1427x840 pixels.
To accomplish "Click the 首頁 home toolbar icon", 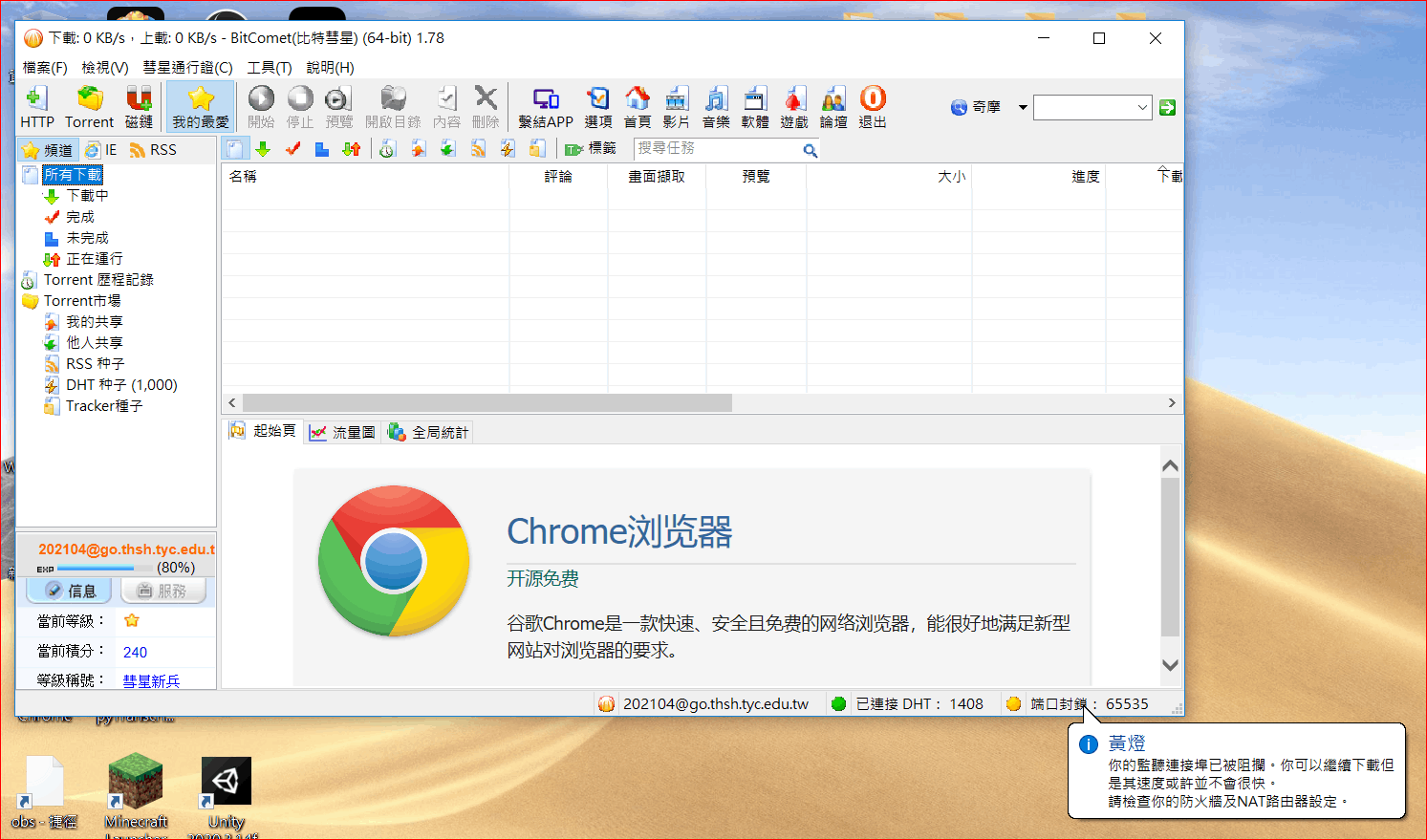I will pos(638,107).
